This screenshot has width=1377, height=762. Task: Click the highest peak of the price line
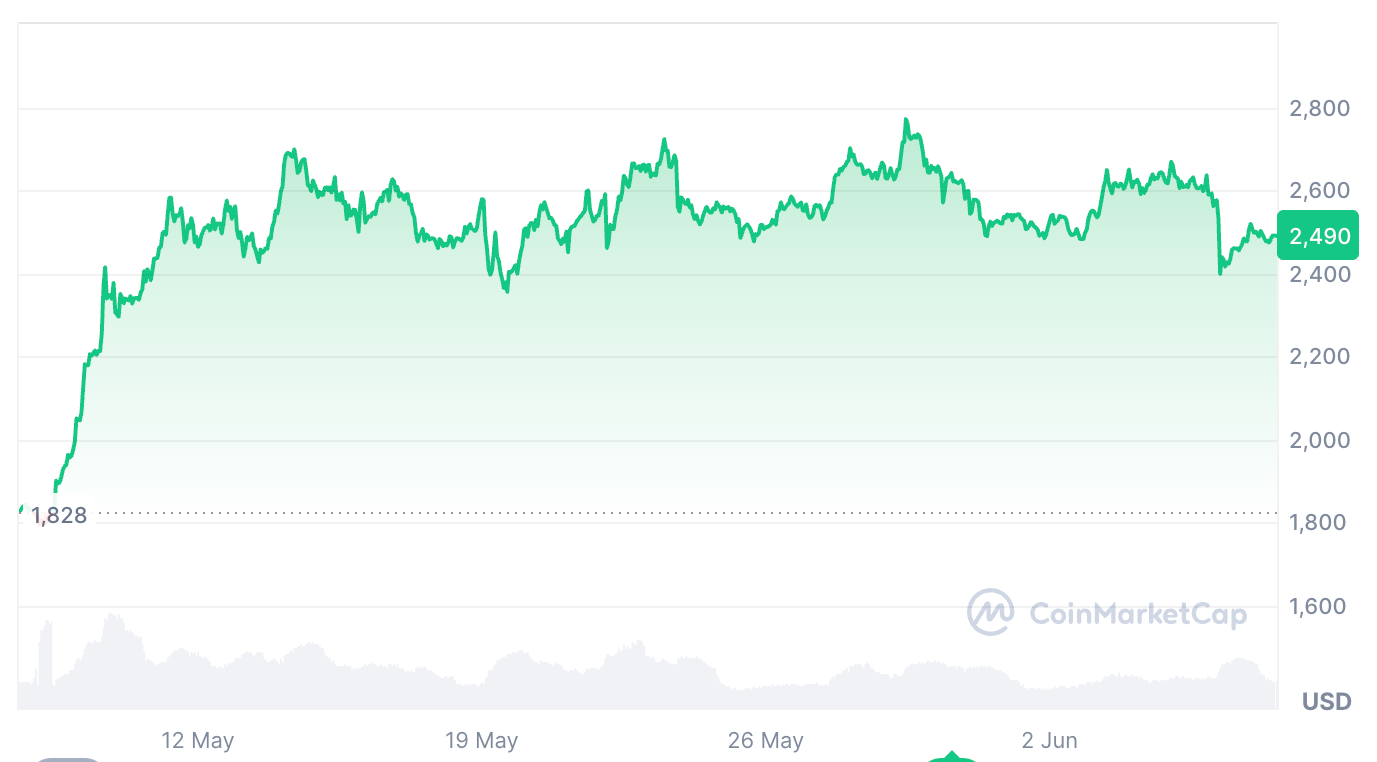906,121
